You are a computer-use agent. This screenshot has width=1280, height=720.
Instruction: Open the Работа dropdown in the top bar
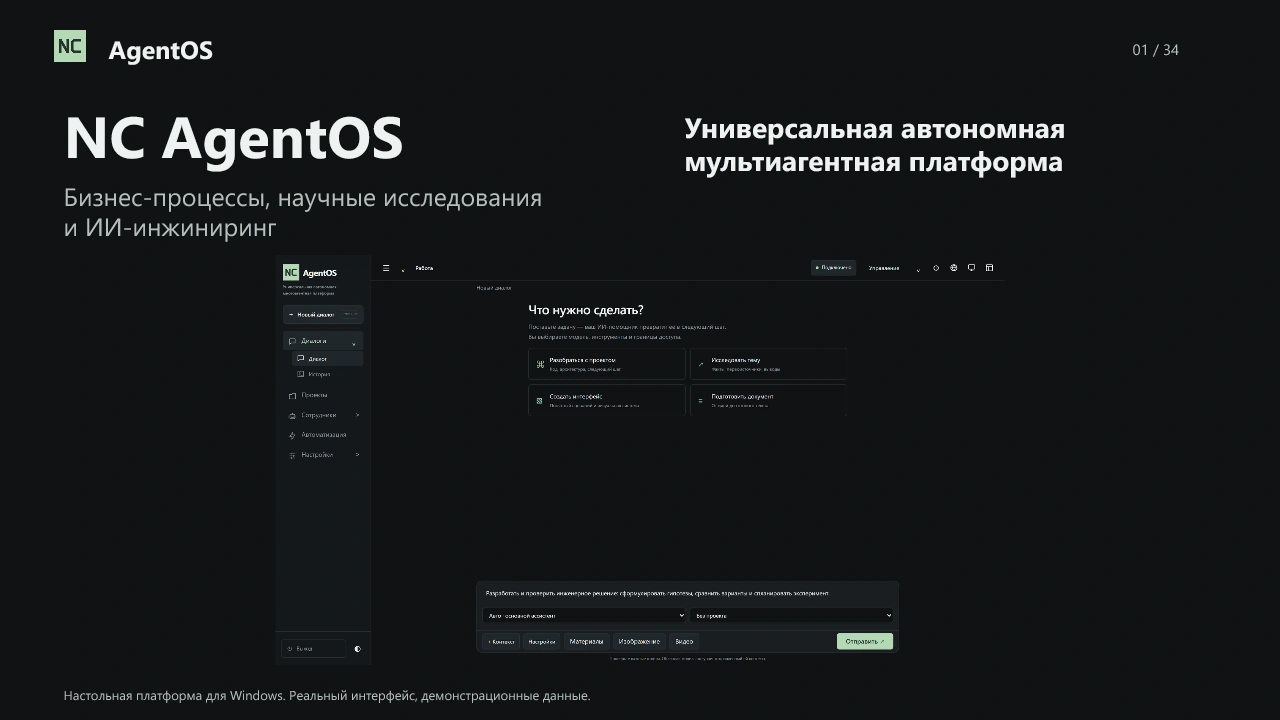(x=419, y=268)
